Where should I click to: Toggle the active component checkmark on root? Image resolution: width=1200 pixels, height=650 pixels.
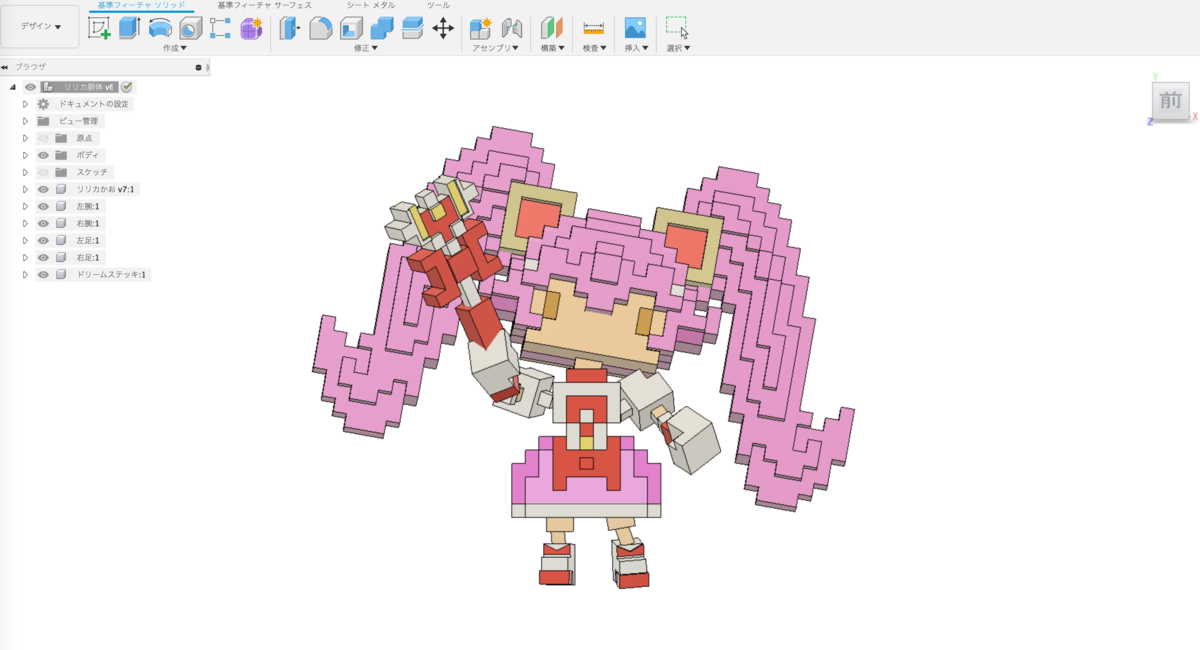tap(127, 87)
